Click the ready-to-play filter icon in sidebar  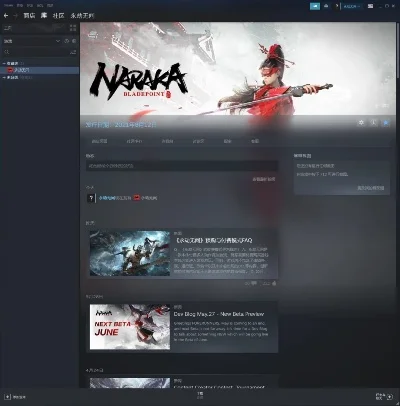coord(74,41)
